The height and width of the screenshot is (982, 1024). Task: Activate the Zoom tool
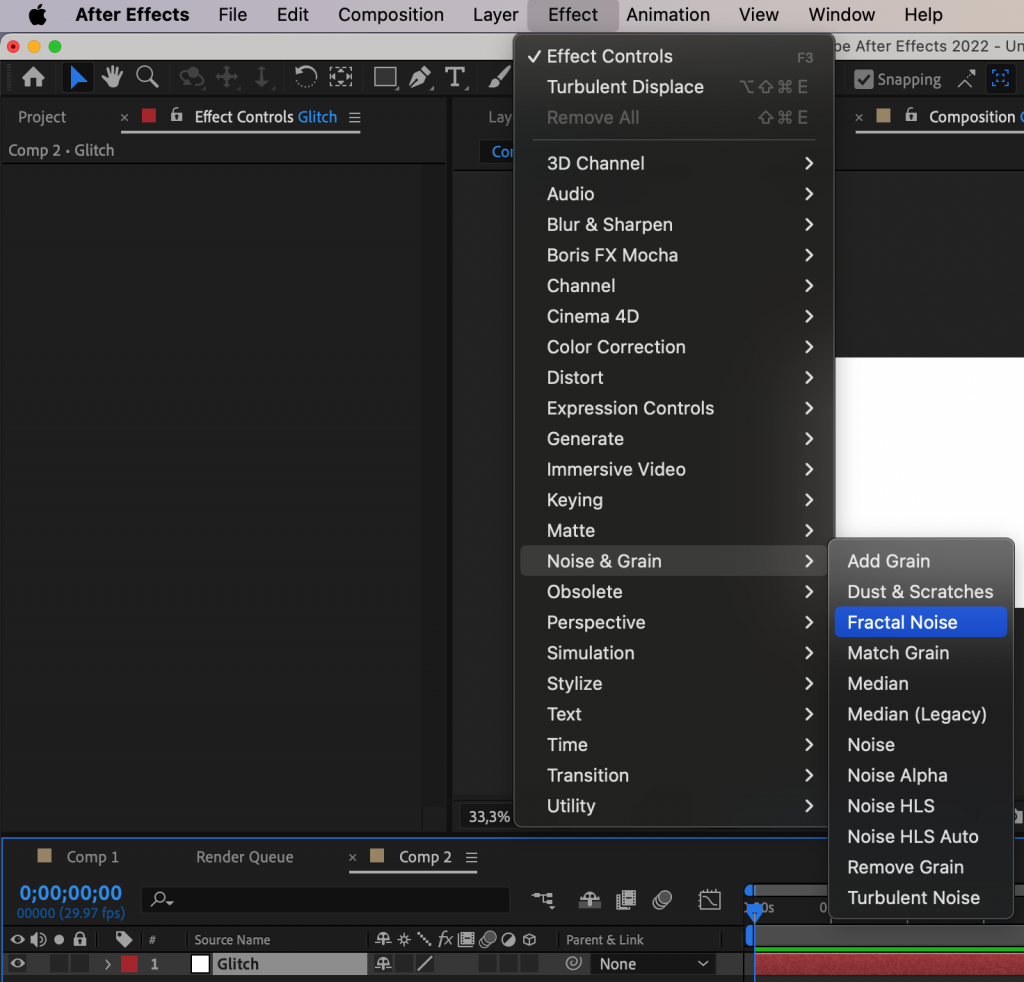pos(145,76)
